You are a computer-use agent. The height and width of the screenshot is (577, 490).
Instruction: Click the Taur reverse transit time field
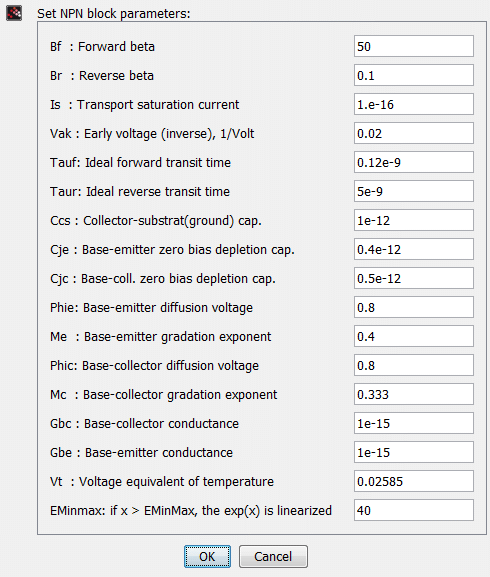coord(414,191)
